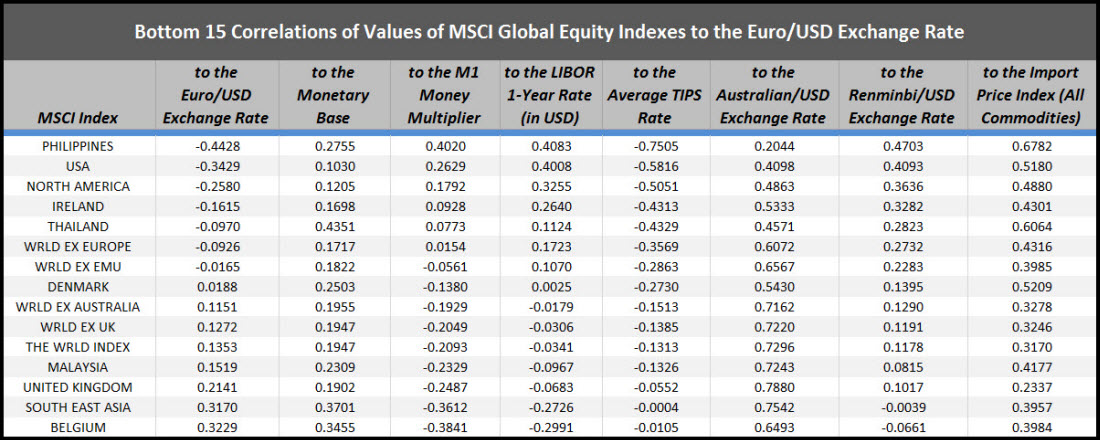Click the Malaysia monetary base value 0.2309
Image resolution: width=1100 pixels, height=440 pixels.
click(x=333, y=366)
